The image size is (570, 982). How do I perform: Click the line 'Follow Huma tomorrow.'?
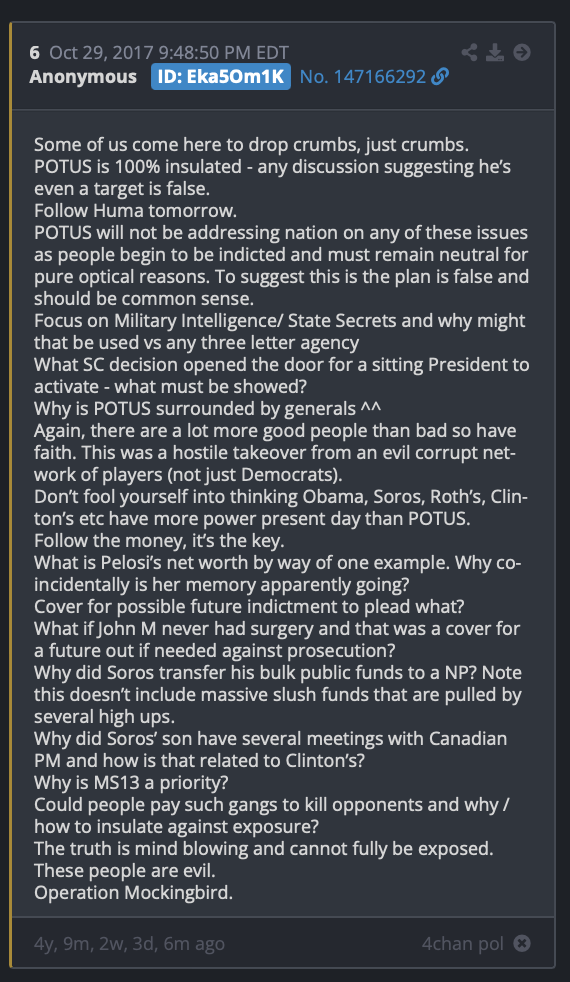[x=135, y=210]
